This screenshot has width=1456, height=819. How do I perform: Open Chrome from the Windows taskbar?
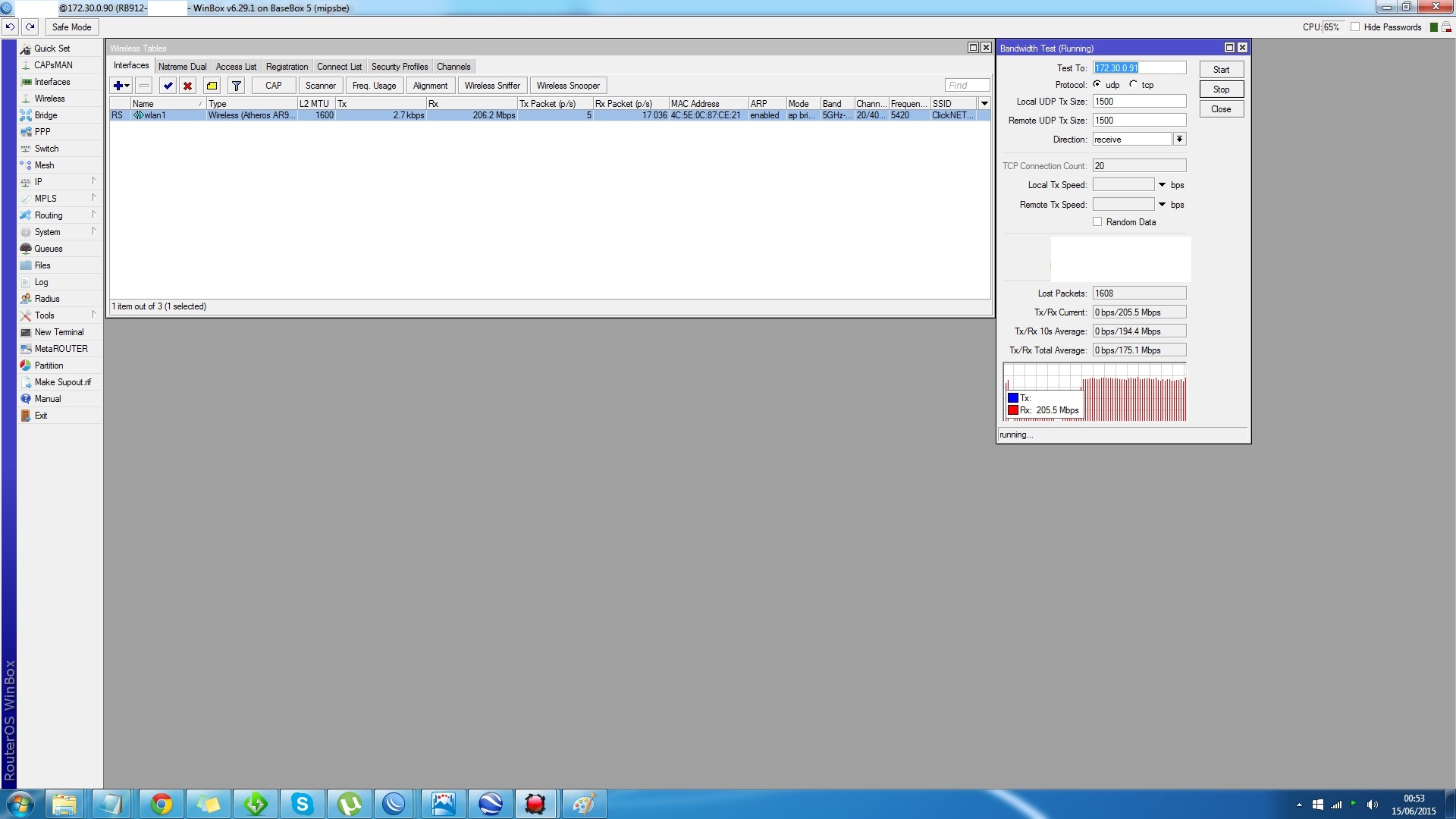pos(161,804)
